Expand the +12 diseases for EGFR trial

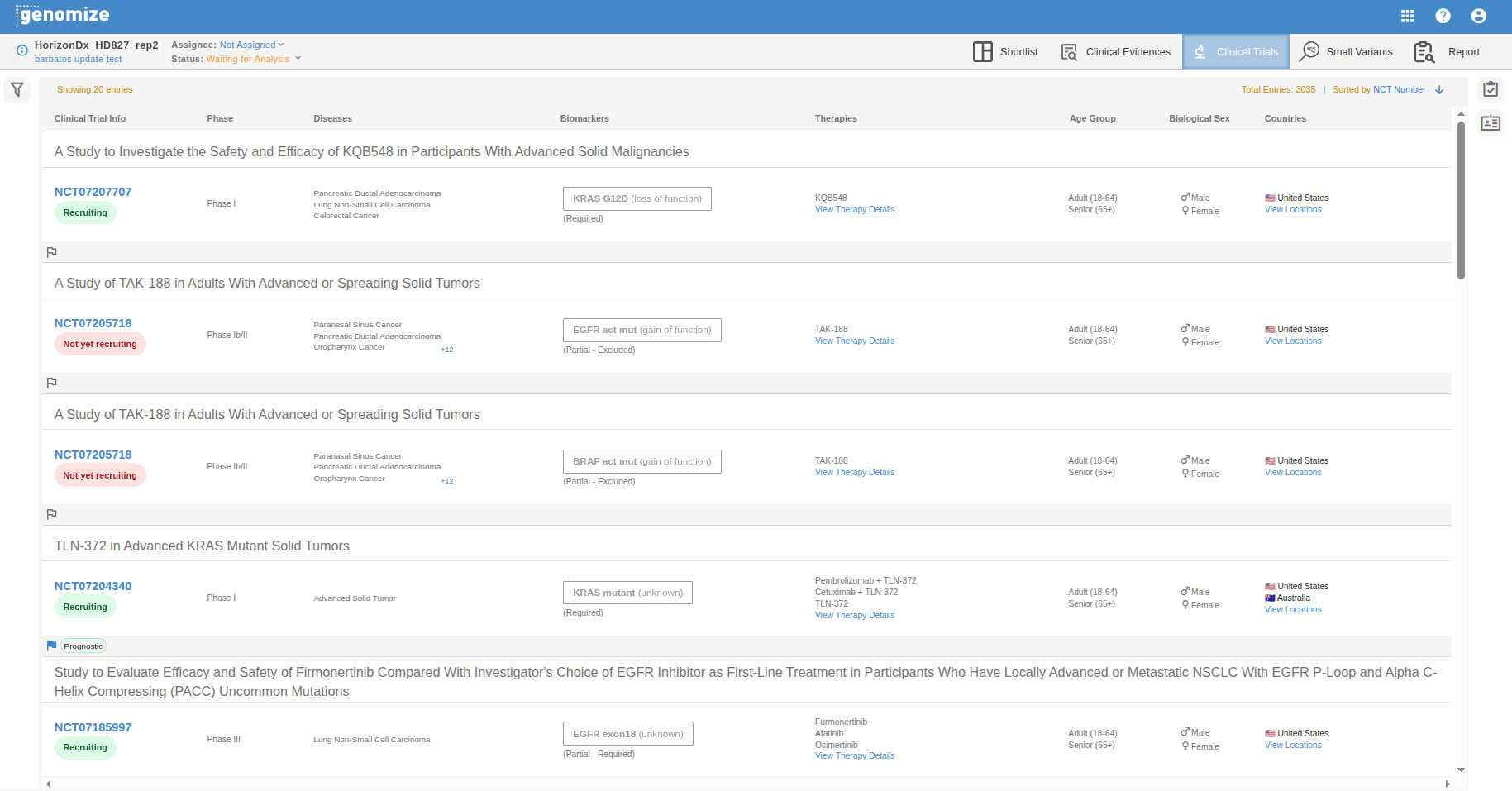point(446,350)
